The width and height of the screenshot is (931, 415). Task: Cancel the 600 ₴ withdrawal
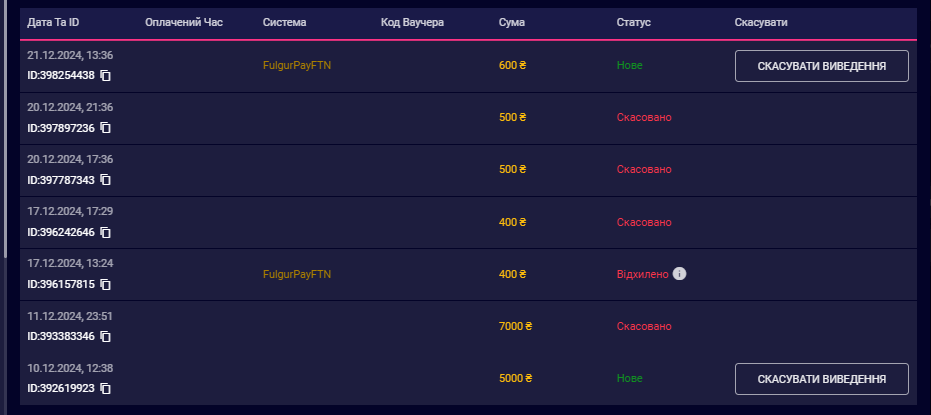821,66
